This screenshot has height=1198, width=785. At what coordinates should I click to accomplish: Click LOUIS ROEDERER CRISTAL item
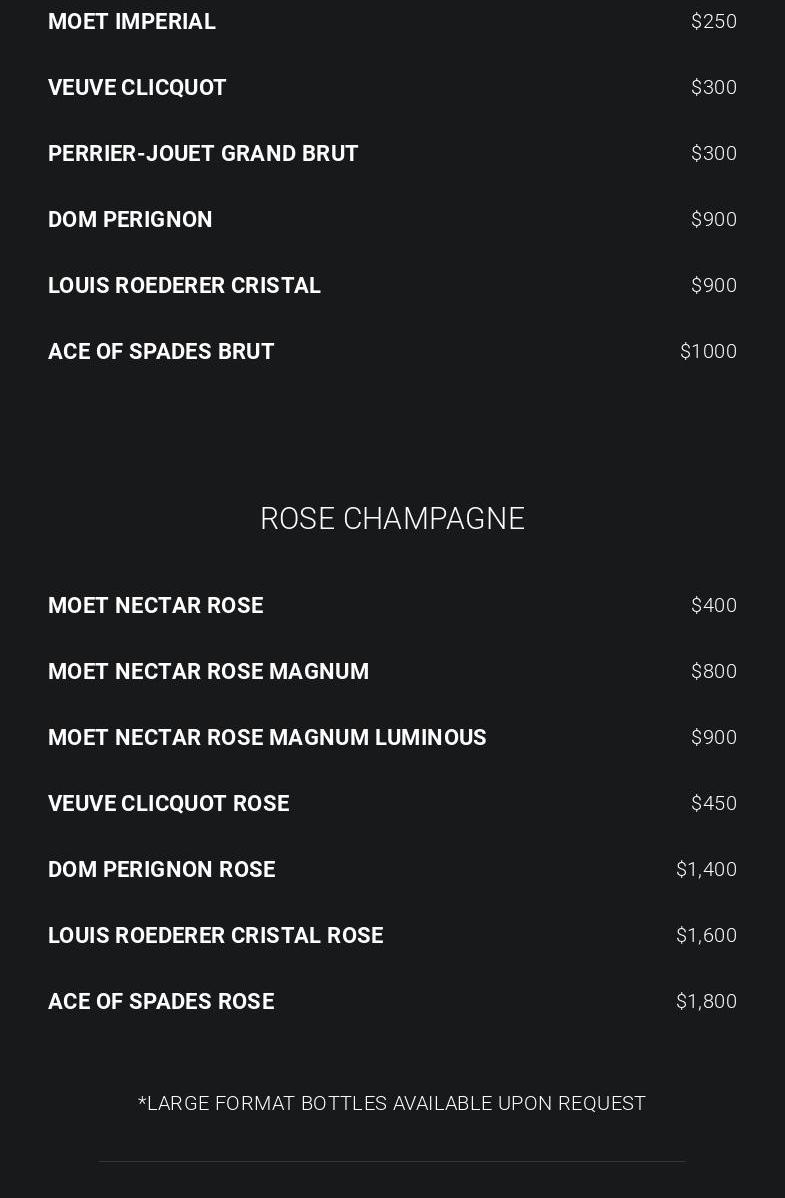[184, 286]
